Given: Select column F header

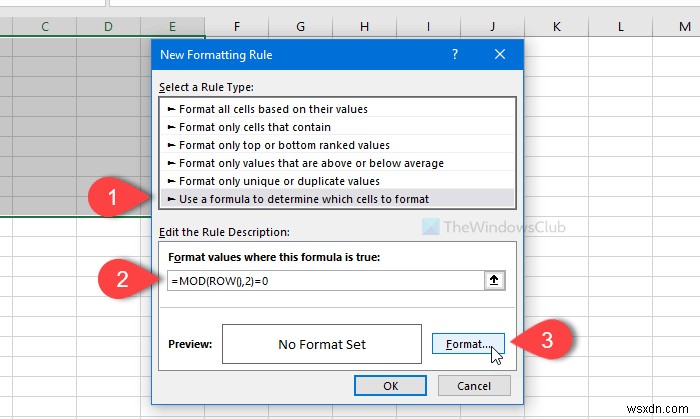Looking at the screenshot, I should point(237,27).
